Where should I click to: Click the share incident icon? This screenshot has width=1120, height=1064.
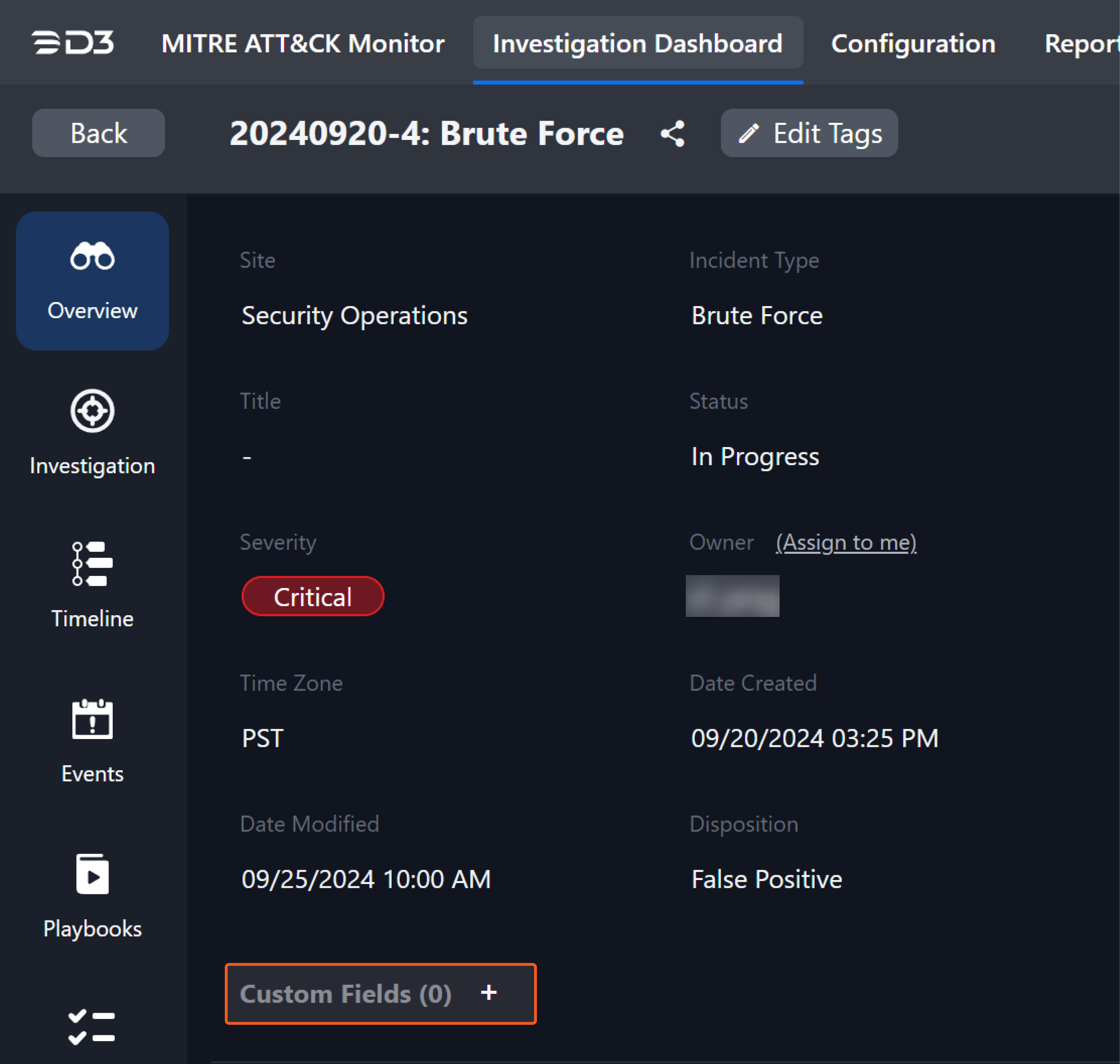(x=672, y=134)
